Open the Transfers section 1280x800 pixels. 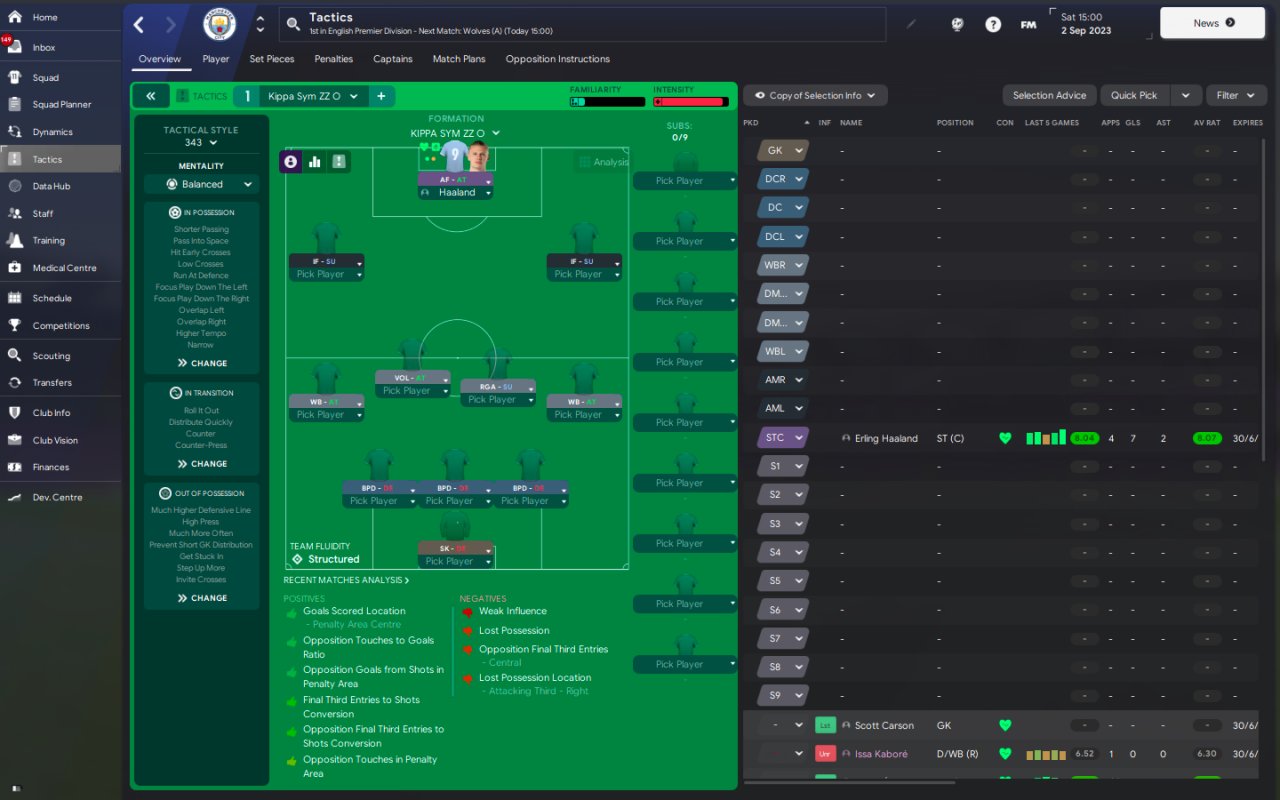click(52, 383)
